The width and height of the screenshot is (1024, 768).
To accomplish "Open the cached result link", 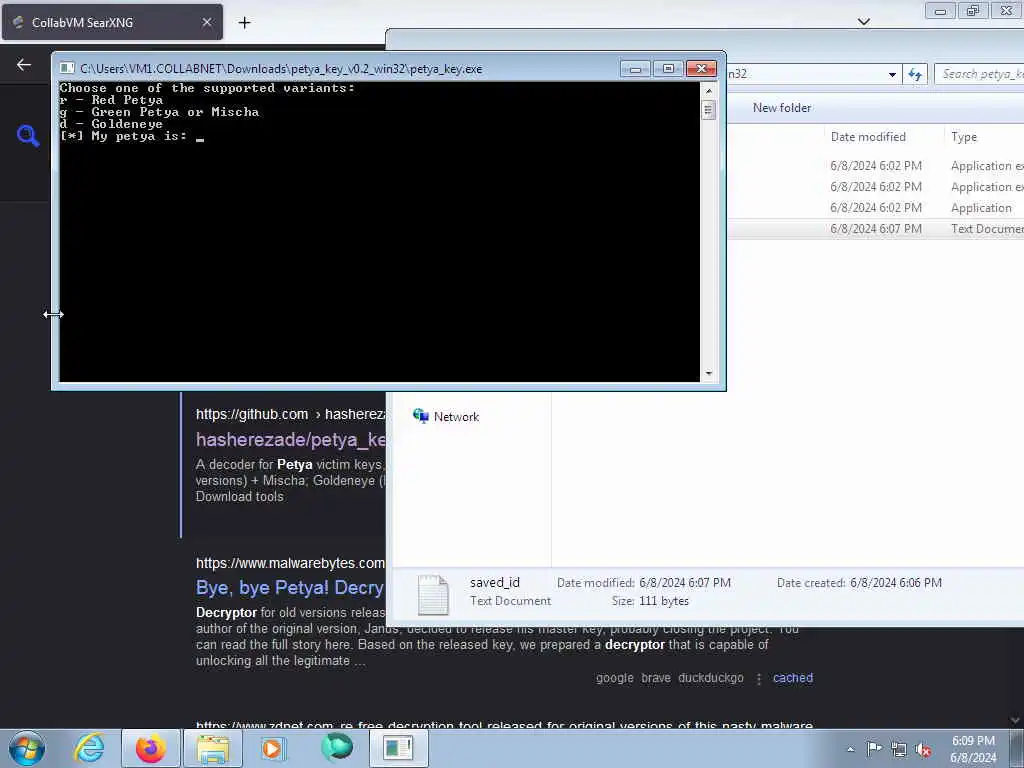I will pos(793,678).
